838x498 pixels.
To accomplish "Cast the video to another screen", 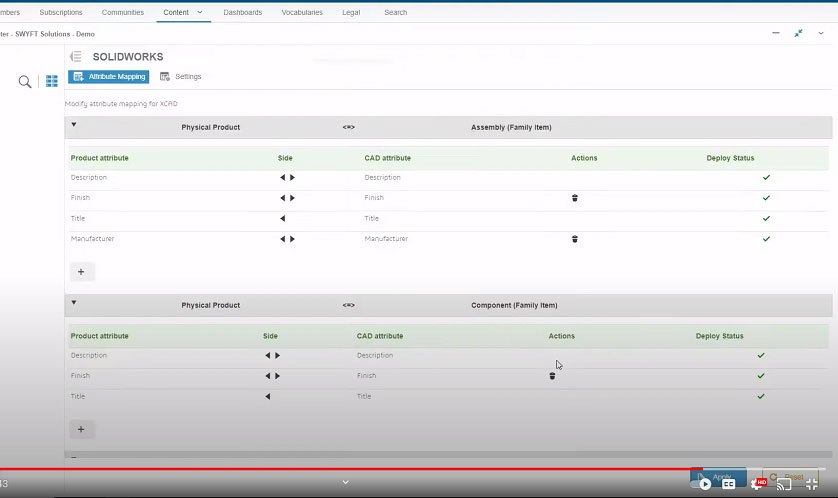I will point(783,484).
